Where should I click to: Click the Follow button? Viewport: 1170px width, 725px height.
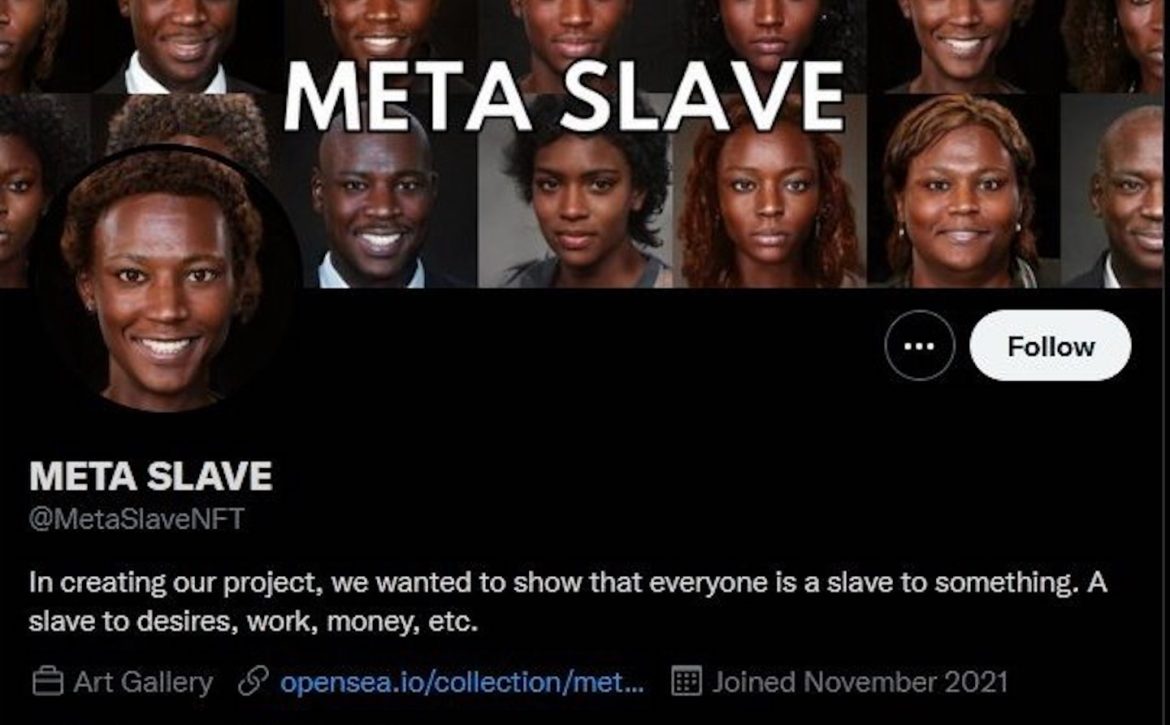click(1050, 345)
